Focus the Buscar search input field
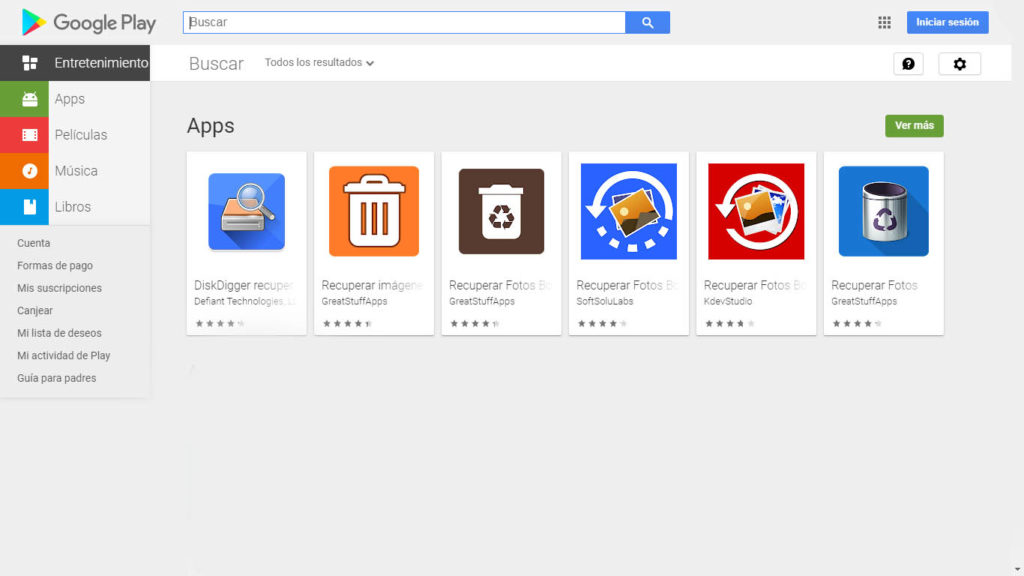The height and width of the screenshot is (576, 1024). click(404, 22)
